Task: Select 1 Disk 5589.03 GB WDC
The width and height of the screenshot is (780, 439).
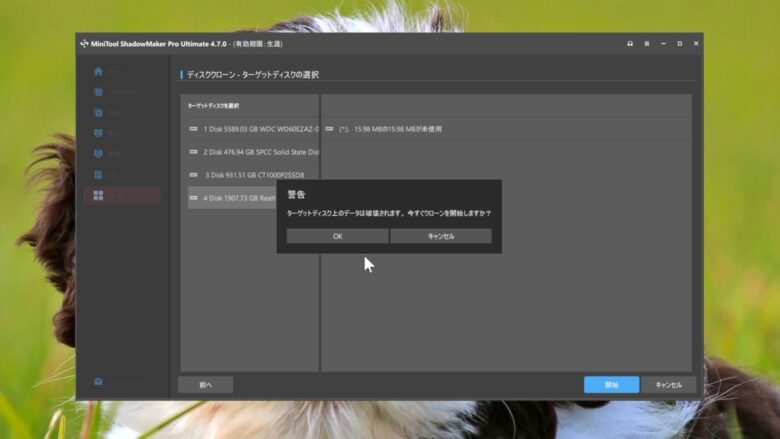Action: coord(253,129)
